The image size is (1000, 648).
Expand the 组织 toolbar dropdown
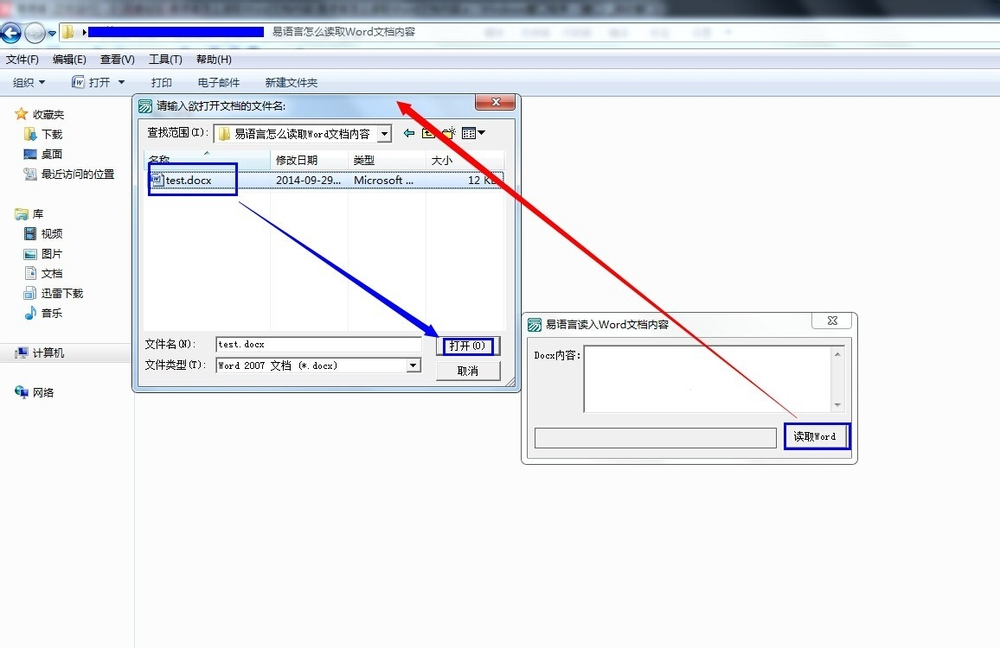(29, 82)
